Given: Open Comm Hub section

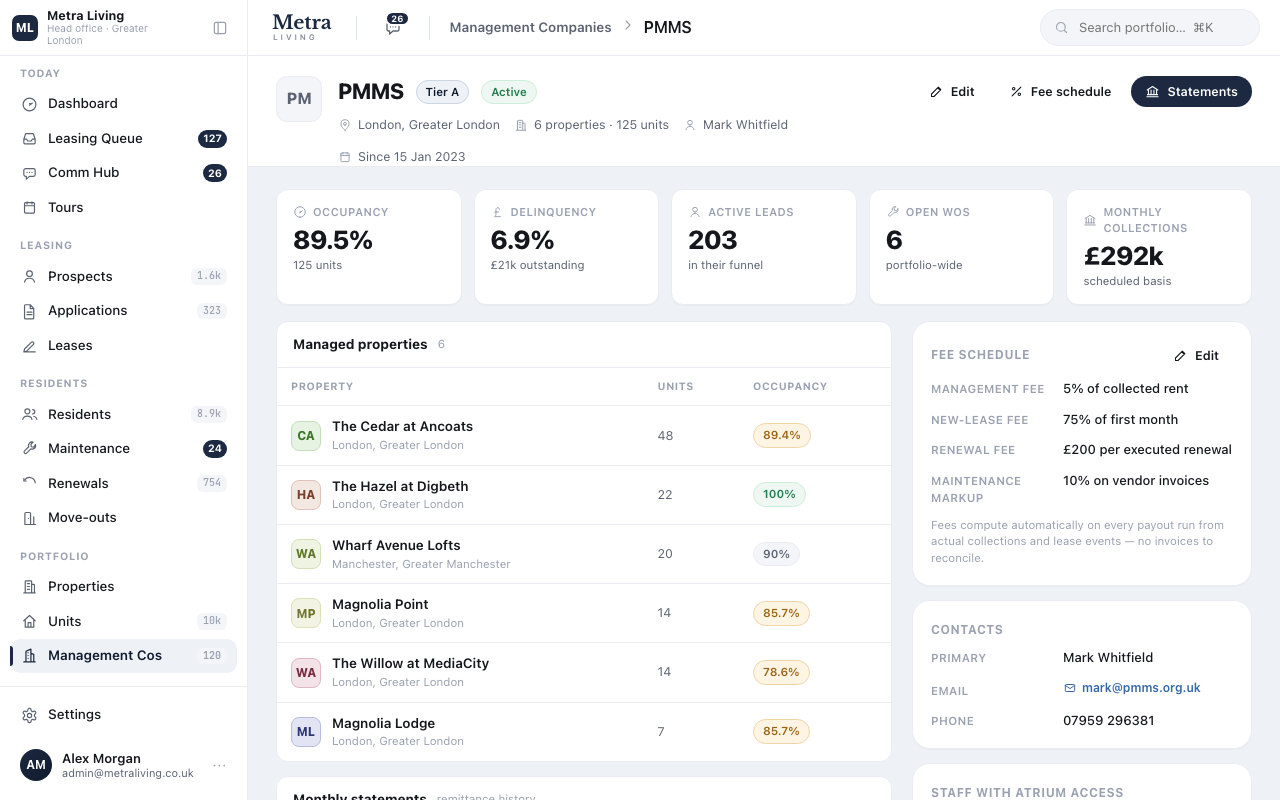Looking at the screenshot, I should [x=123, y=173].
